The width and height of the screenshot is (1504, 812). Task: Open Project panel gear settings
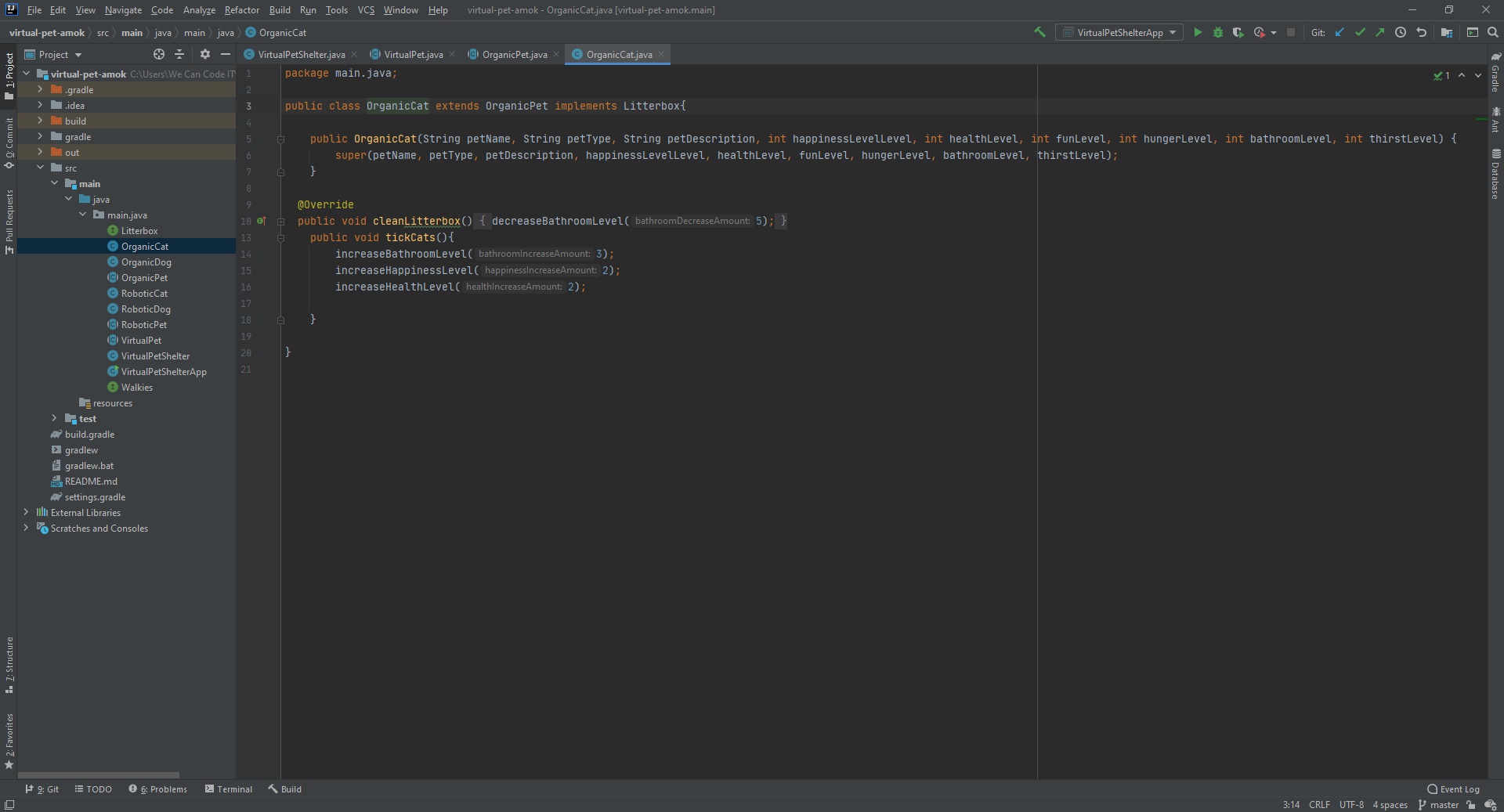(x=205, y=54)
